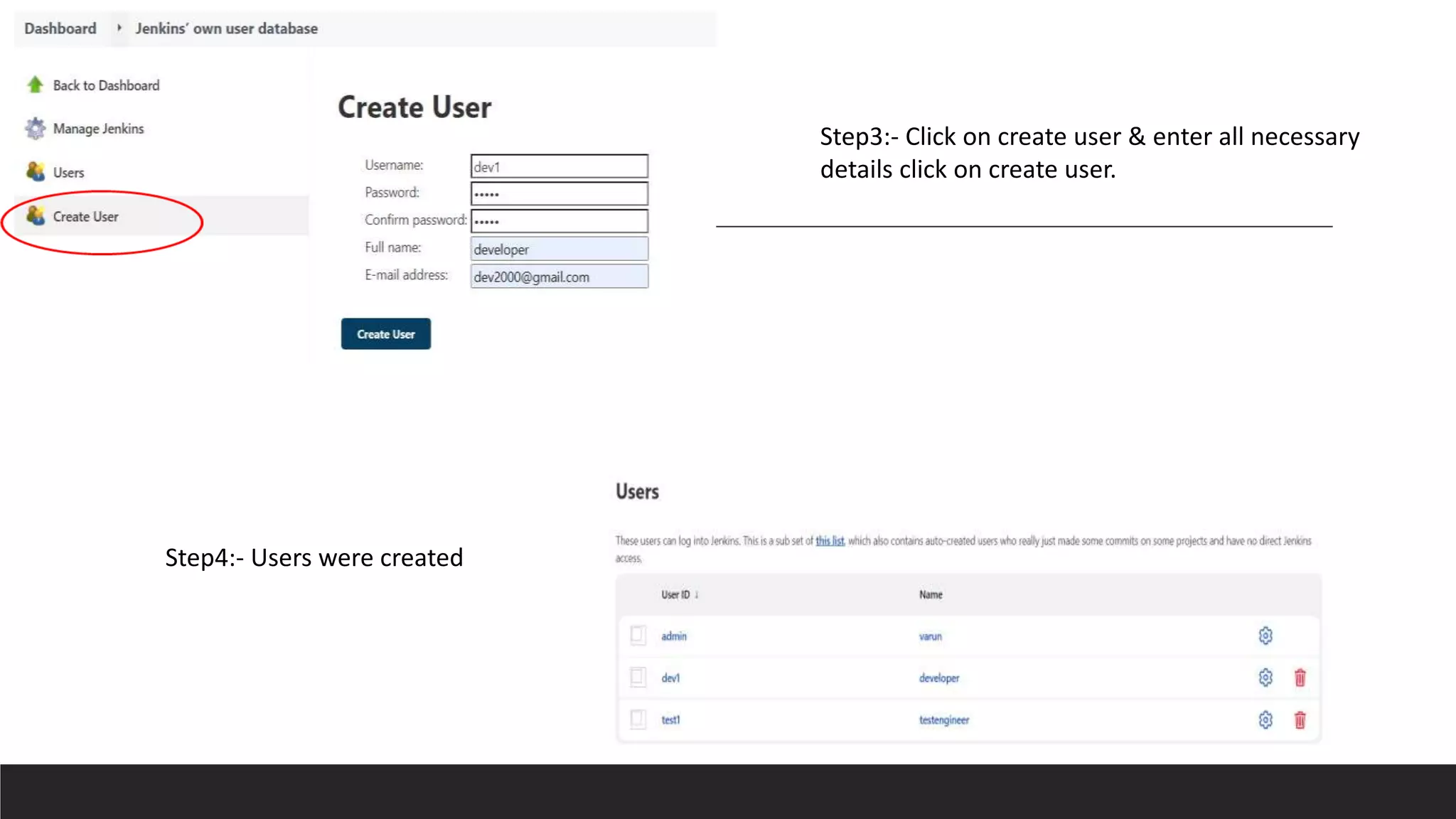
Task: Focus the Confirm password field
Action: coord(560,221)
